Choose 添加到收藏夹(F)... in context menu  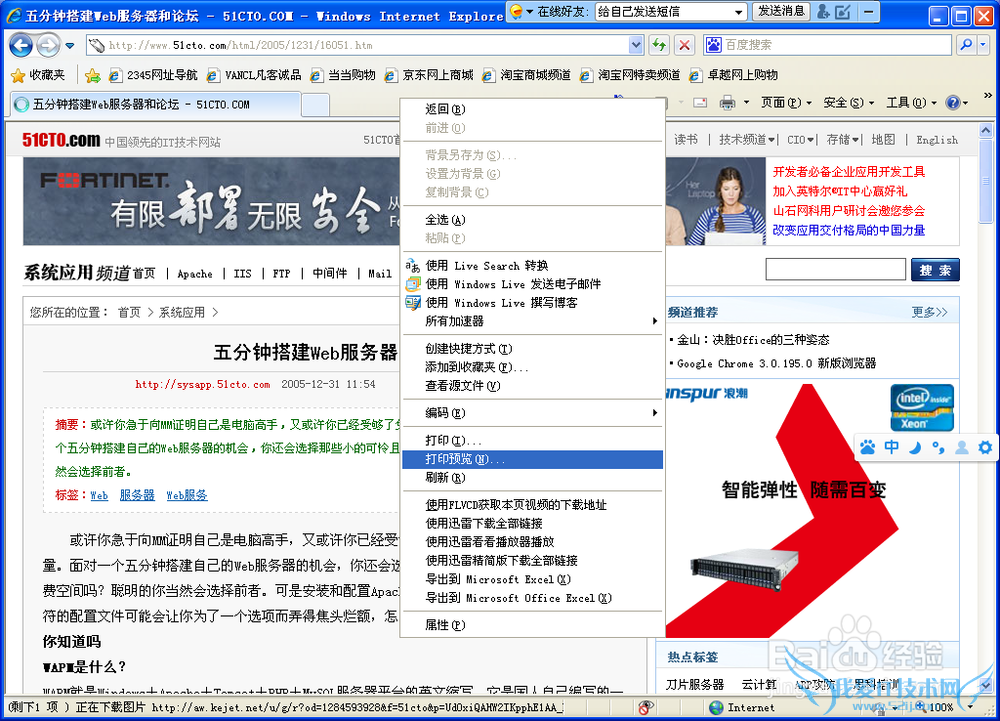[533, 368]
